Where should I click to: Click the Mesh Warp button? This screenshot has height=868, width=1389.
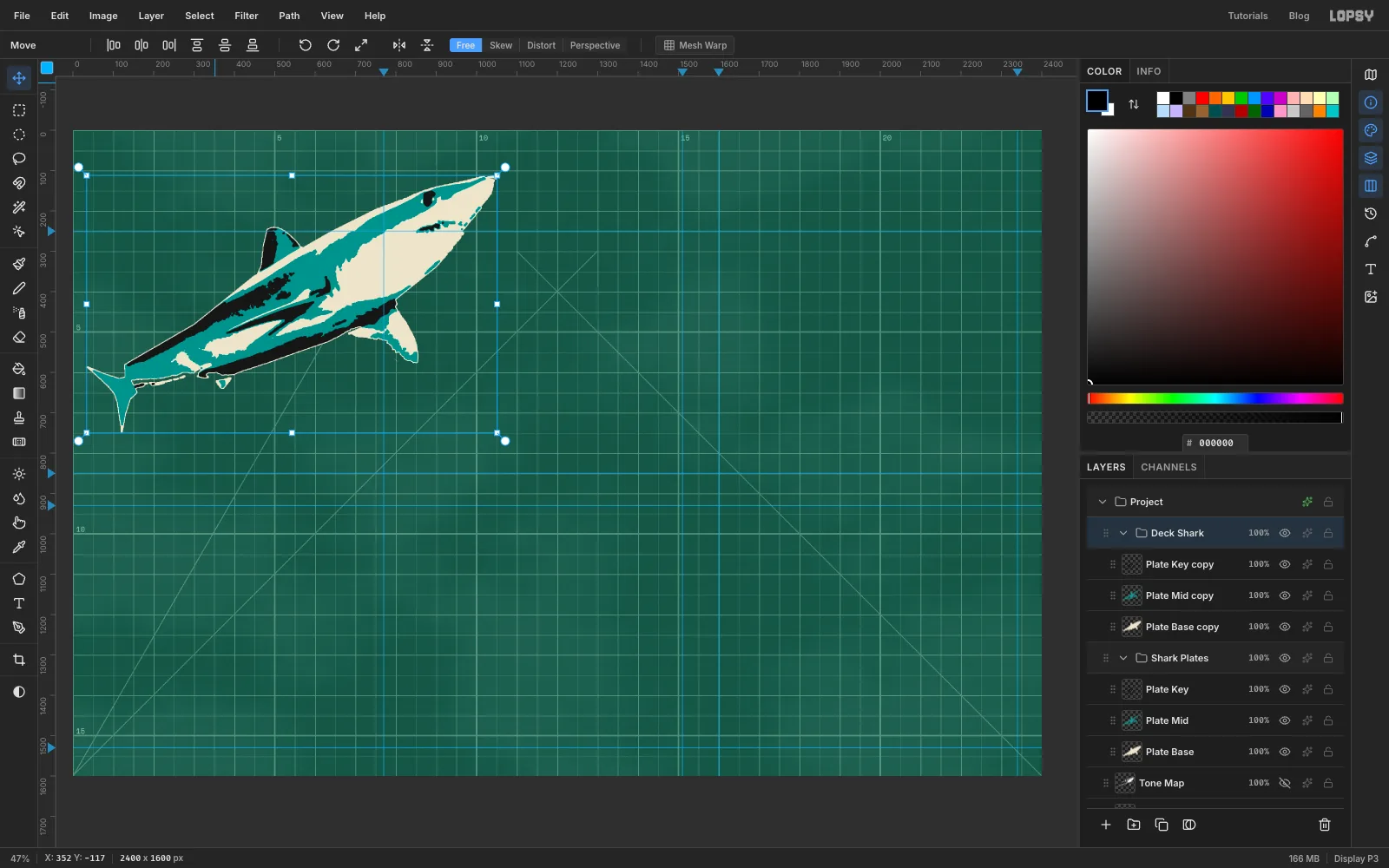[695, 45]
